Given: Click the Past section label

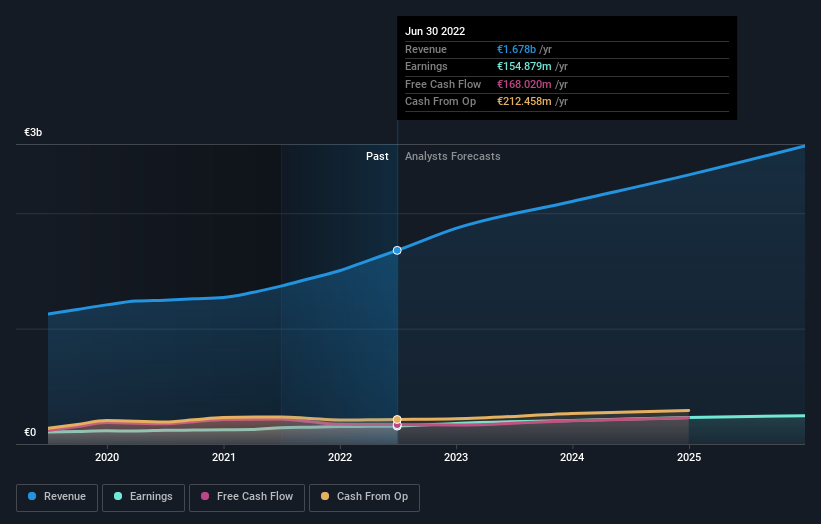Looking at the screenshot, I should click(377, 156).
